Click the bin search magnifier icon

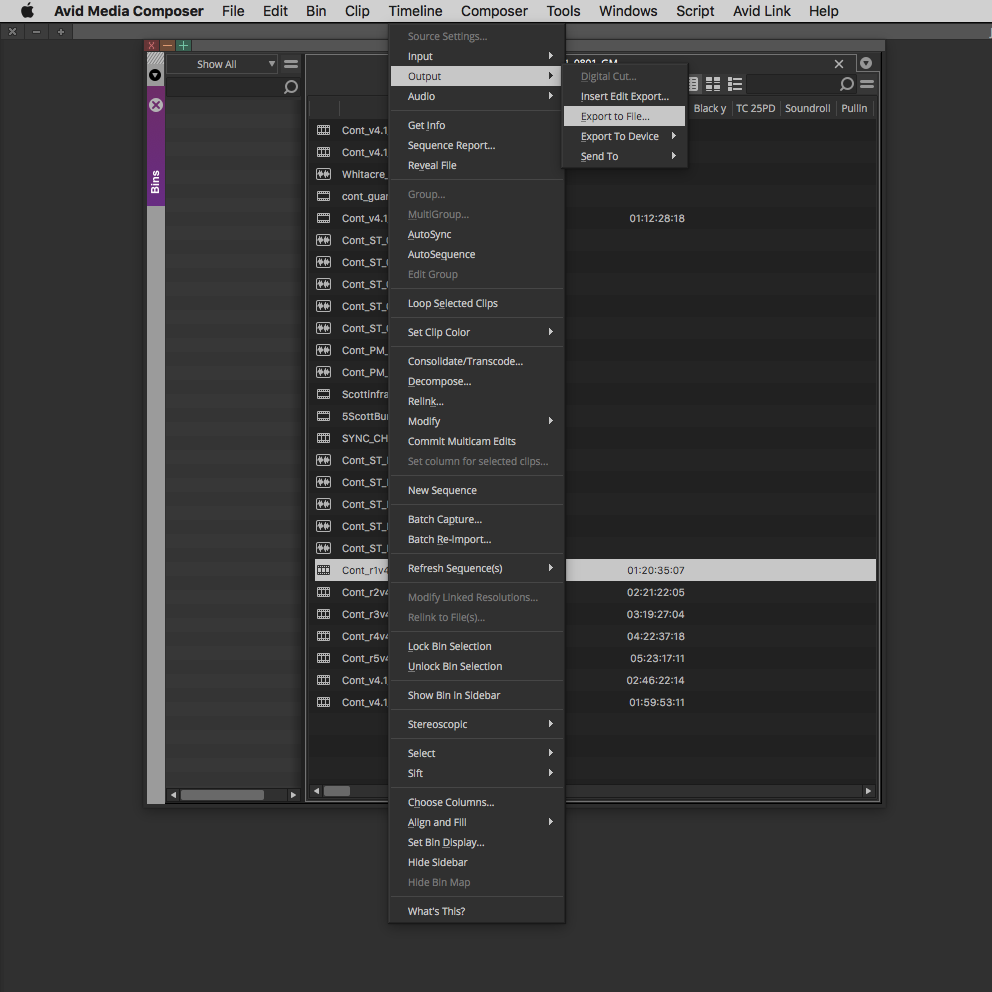846,84
